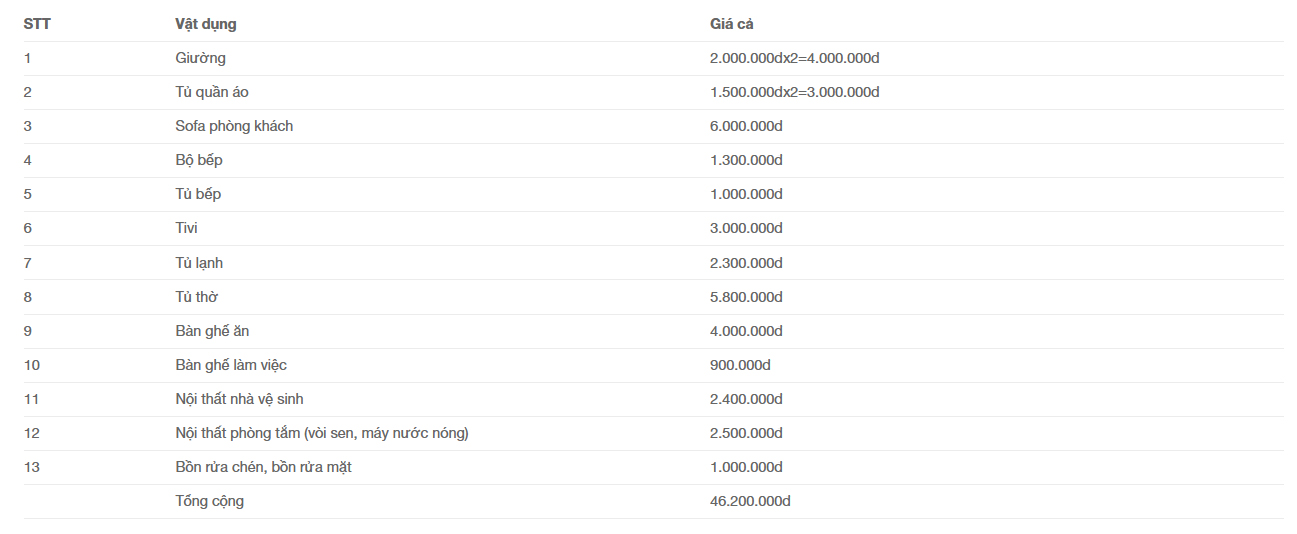Click the "STT" column header
1297x534 pixels.
37,24
